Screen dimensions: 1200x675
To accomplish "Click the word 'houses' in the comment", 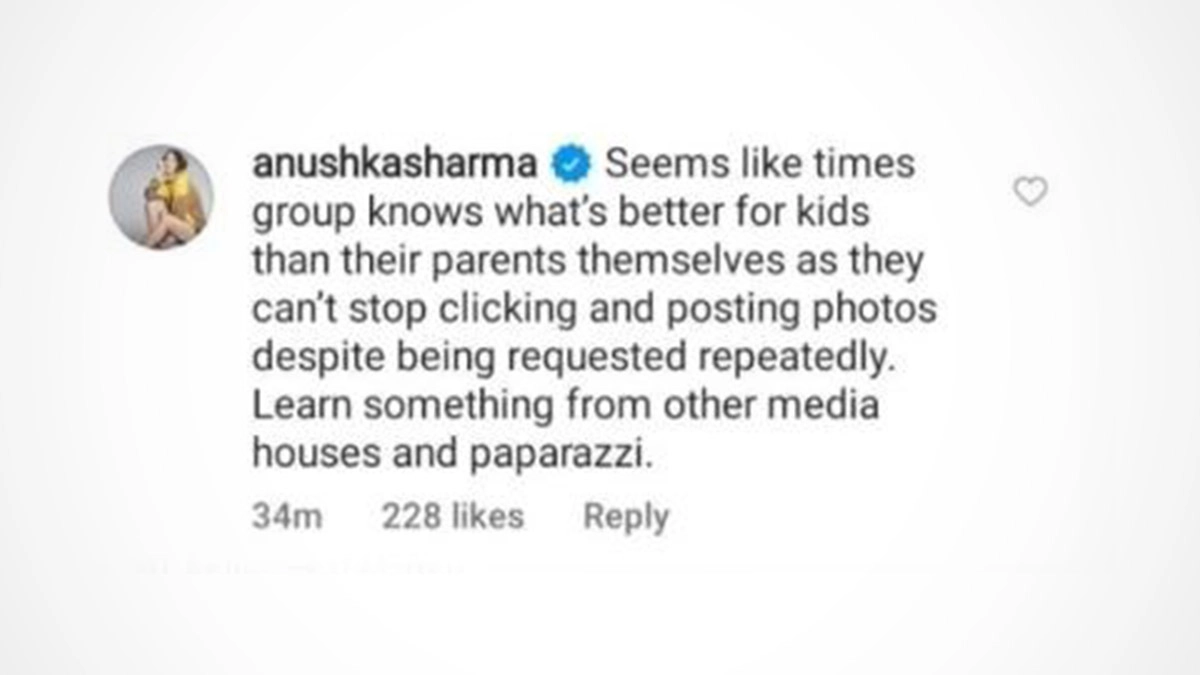I will click(x=310, y=454).
